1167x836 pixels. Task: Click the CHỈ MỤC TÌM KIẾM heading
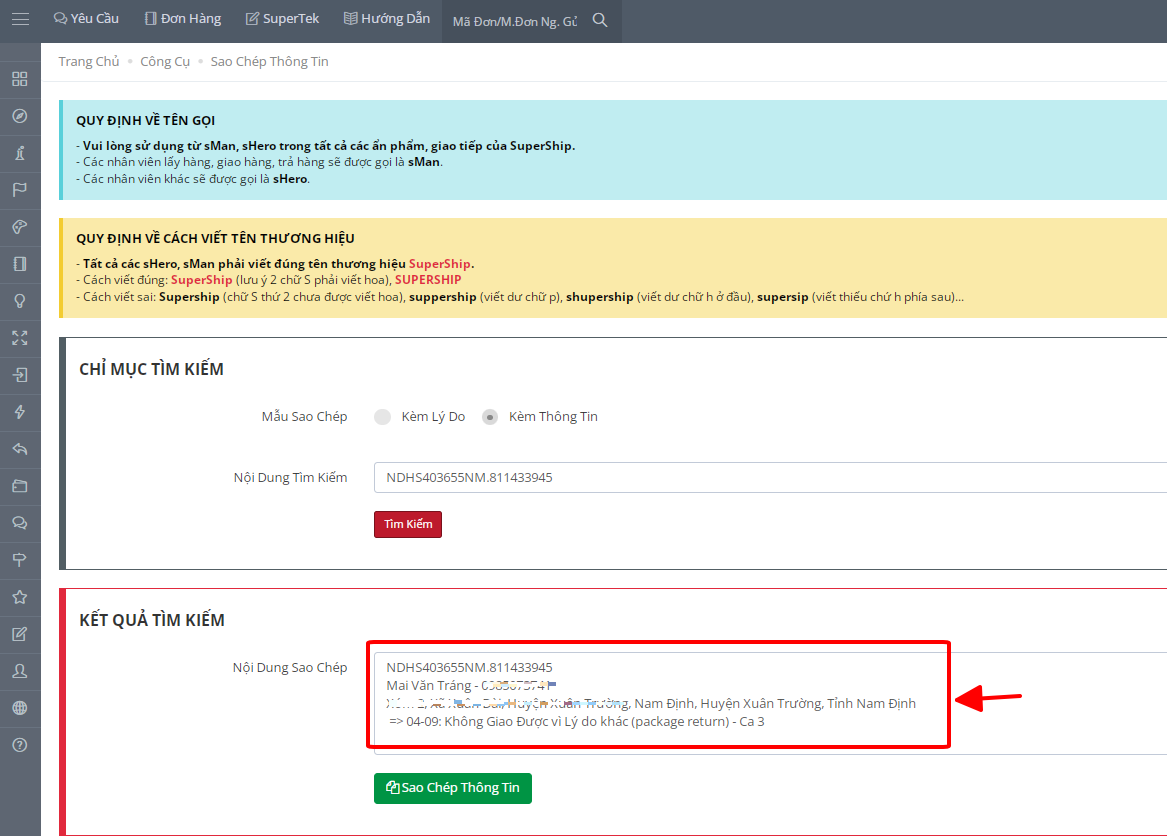151,369
